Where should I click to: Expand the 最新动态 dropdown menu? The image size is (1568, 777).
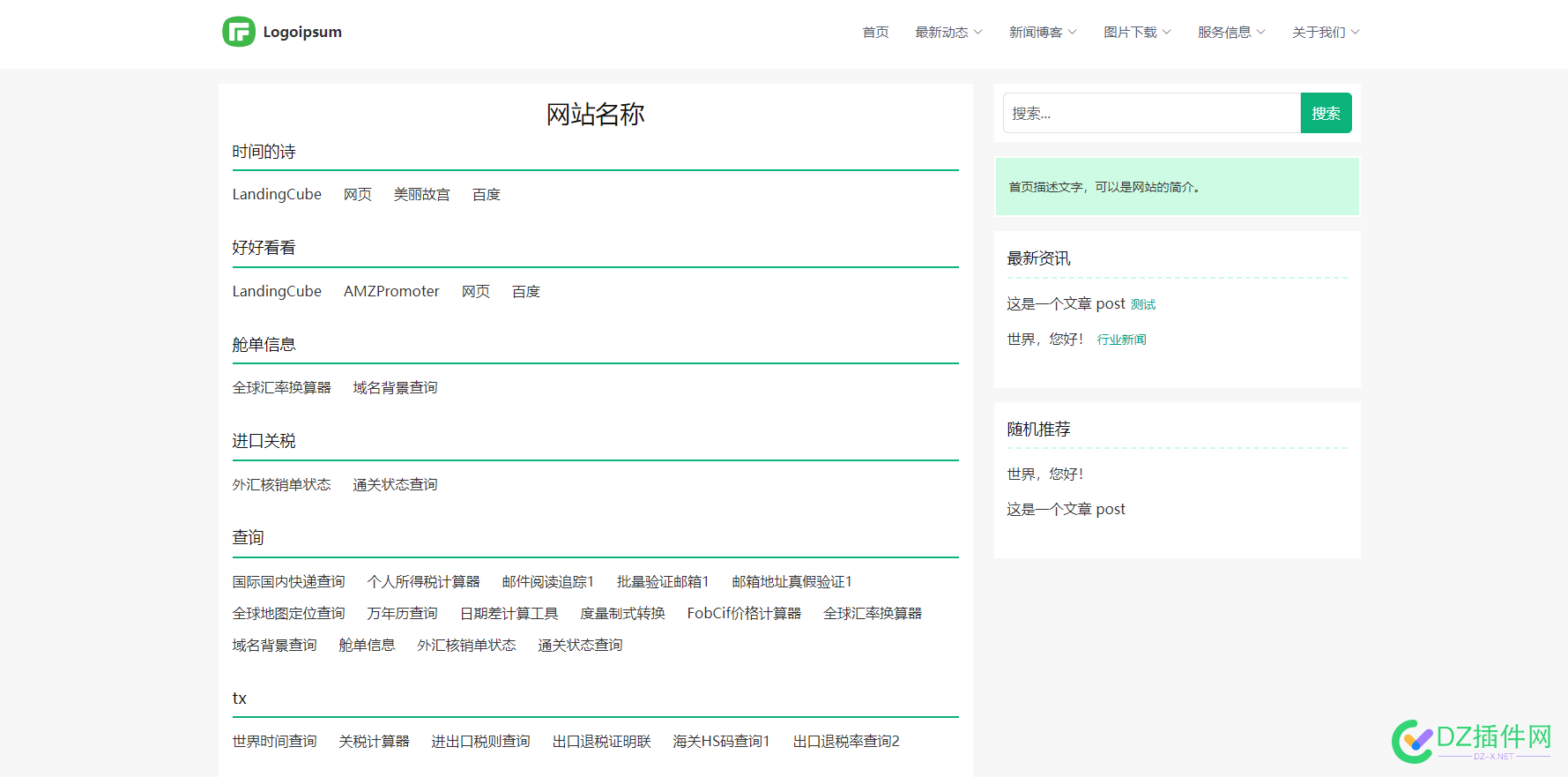point(948,33)
